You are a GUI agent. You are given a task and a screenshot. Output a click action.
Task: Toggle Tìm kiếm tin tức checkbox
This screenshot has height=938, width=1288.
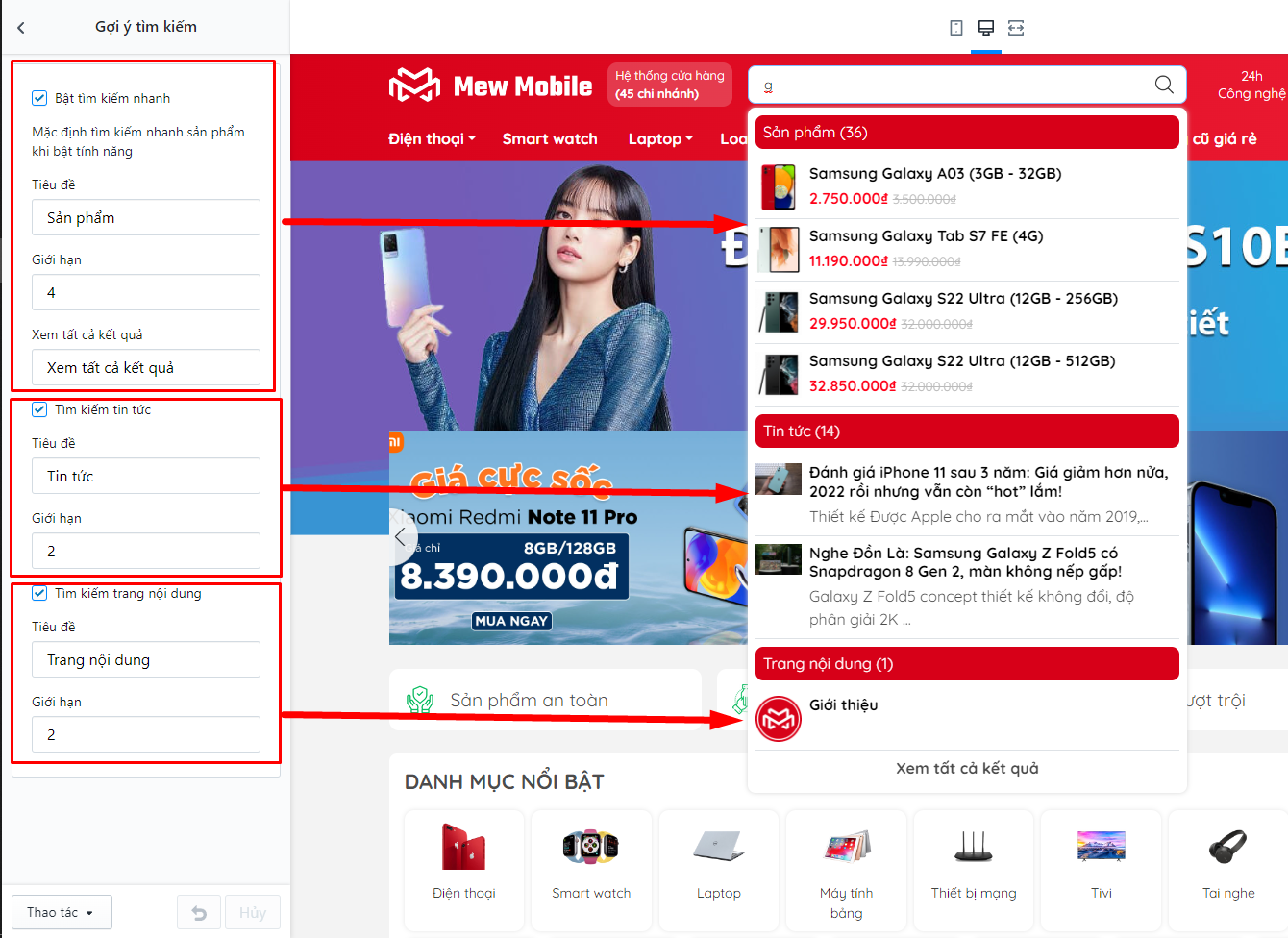pyautogui.click(x=39, y=409)
